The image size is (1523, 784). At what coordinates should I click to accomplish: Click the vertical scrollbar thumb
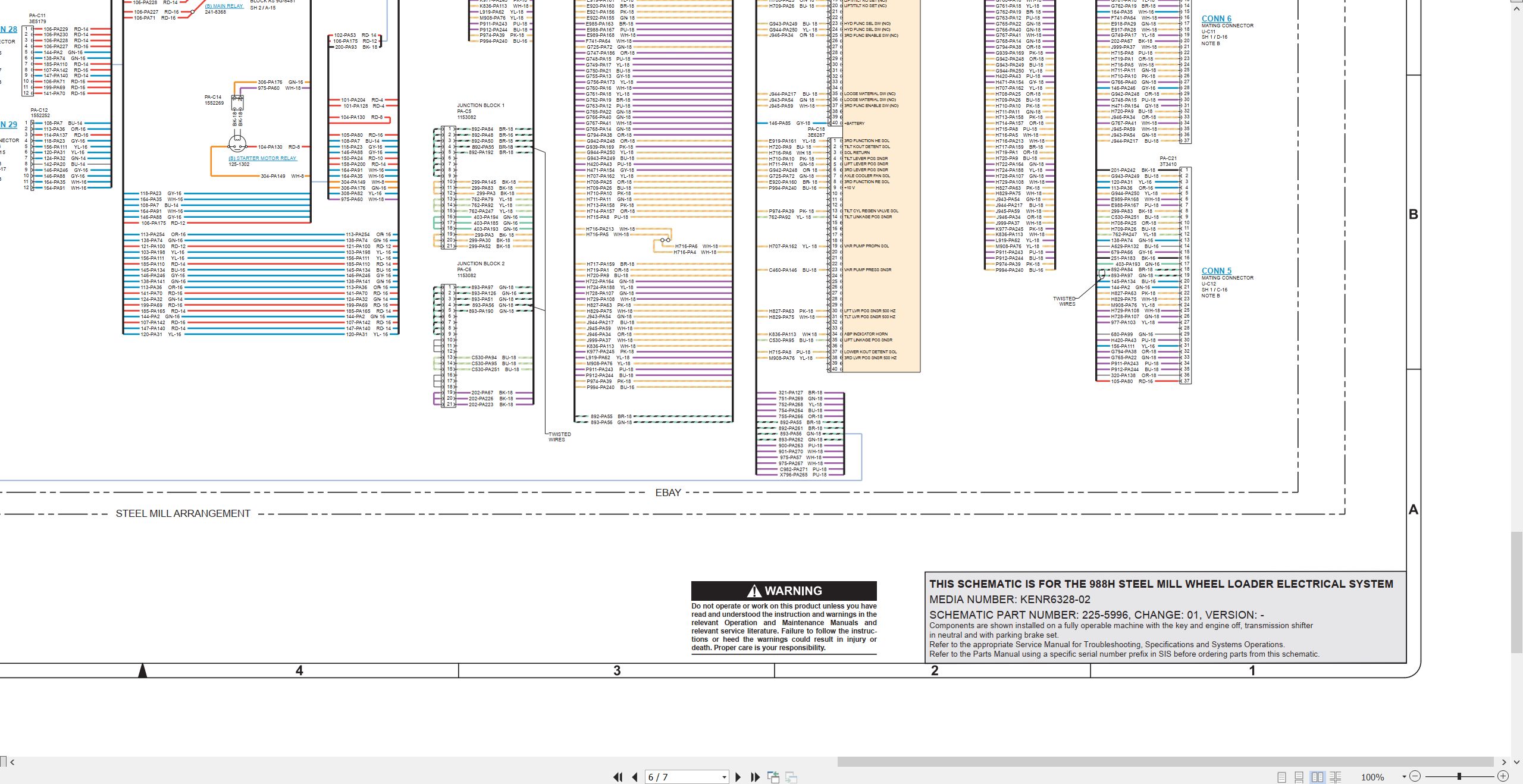point(1516,593)
